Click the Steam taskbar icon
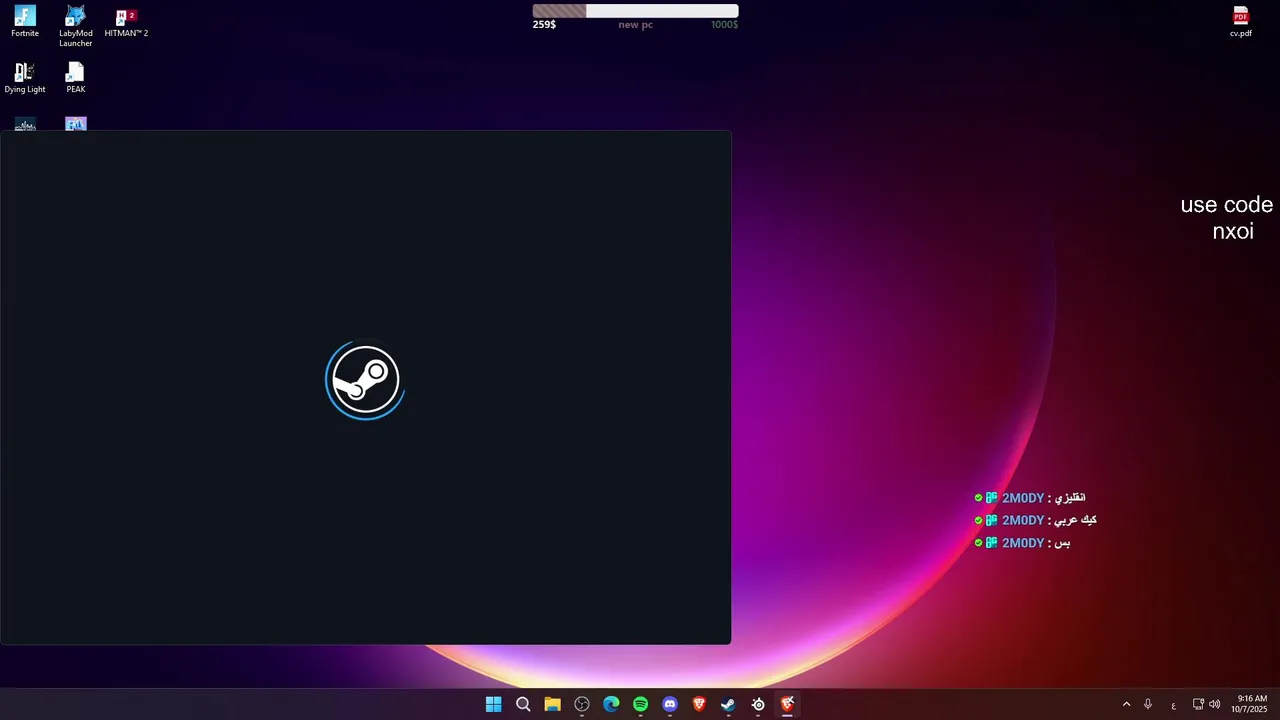Image resolution: width=1280 pixels, height=720 pixels. point(728,704)
